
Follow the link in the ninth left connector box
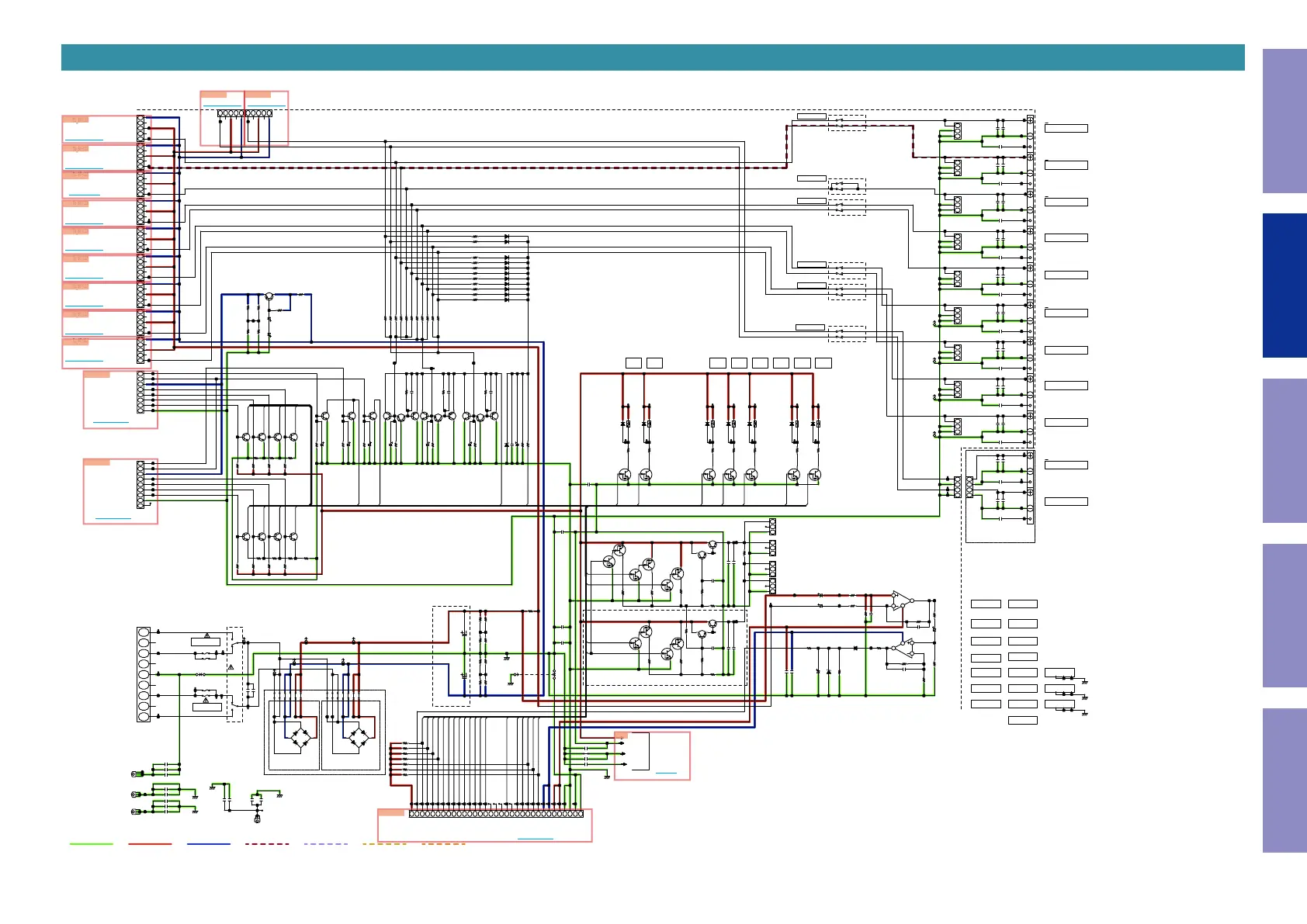pyautogui.click(x=84, y=361)
